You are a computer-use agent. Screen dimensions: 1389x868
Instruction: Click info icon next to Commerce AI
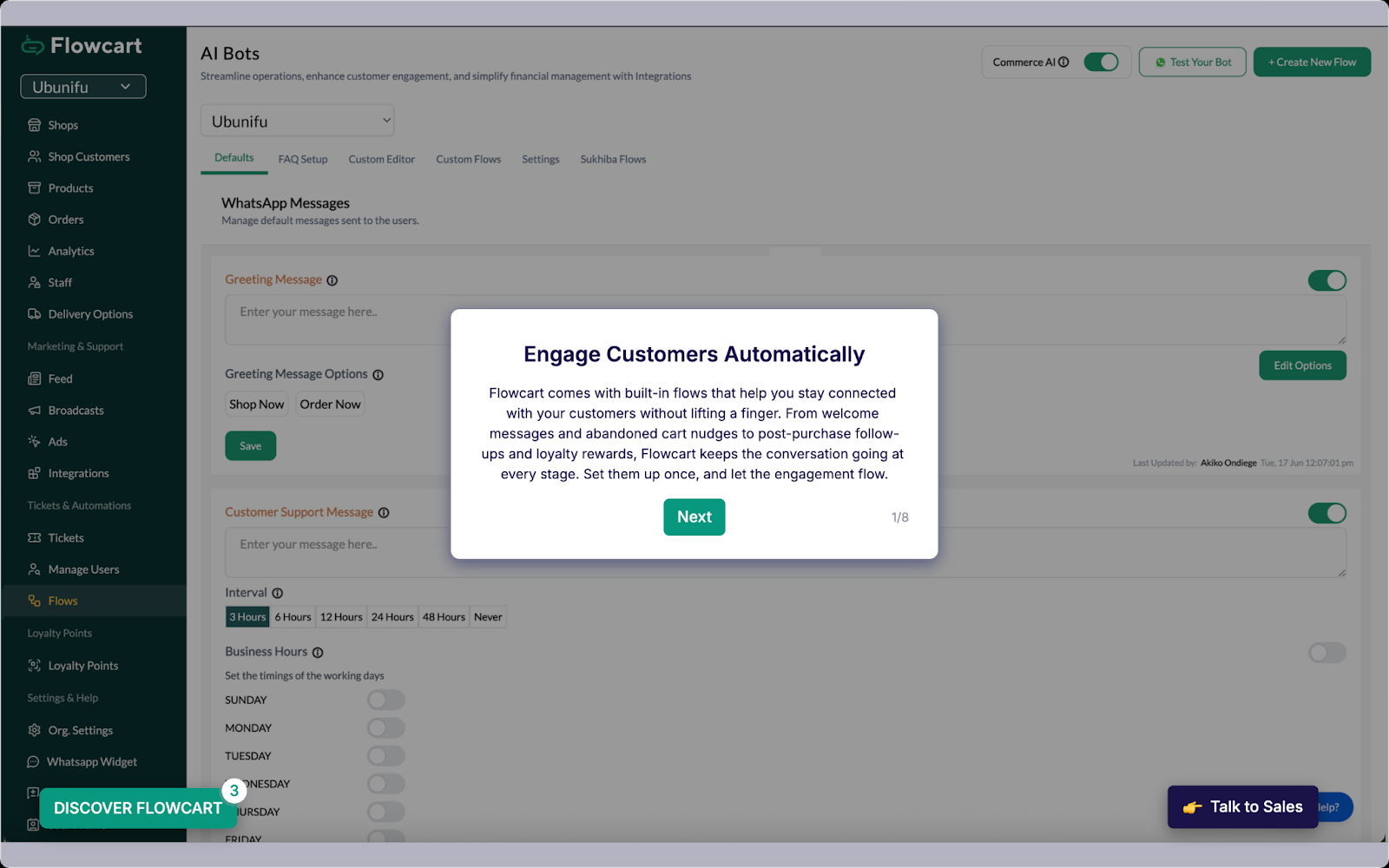pyautogui.click(x=1063, y=62)
